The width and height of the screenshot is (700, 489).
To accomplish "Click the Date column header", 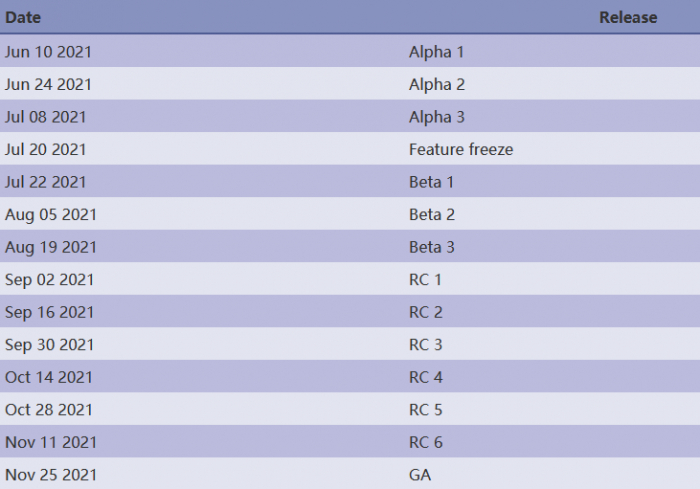I will point(23,17).
